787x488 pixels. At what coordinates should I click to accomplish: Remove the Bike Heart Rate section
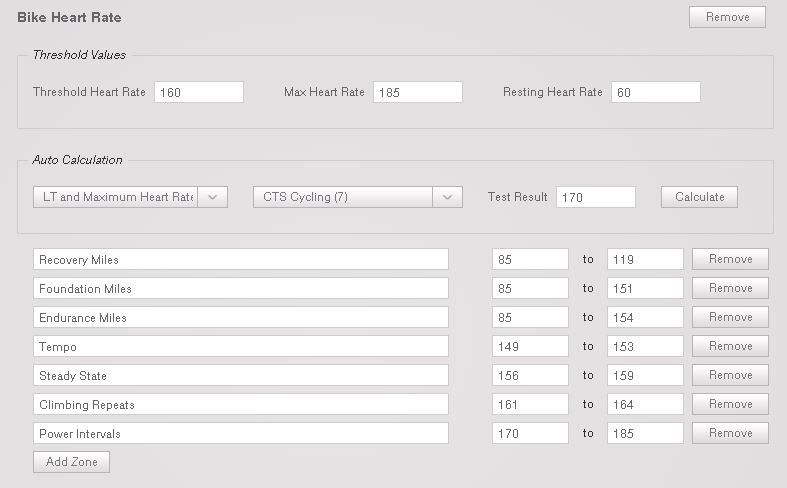pyautogui.click(x=727, y=17)
